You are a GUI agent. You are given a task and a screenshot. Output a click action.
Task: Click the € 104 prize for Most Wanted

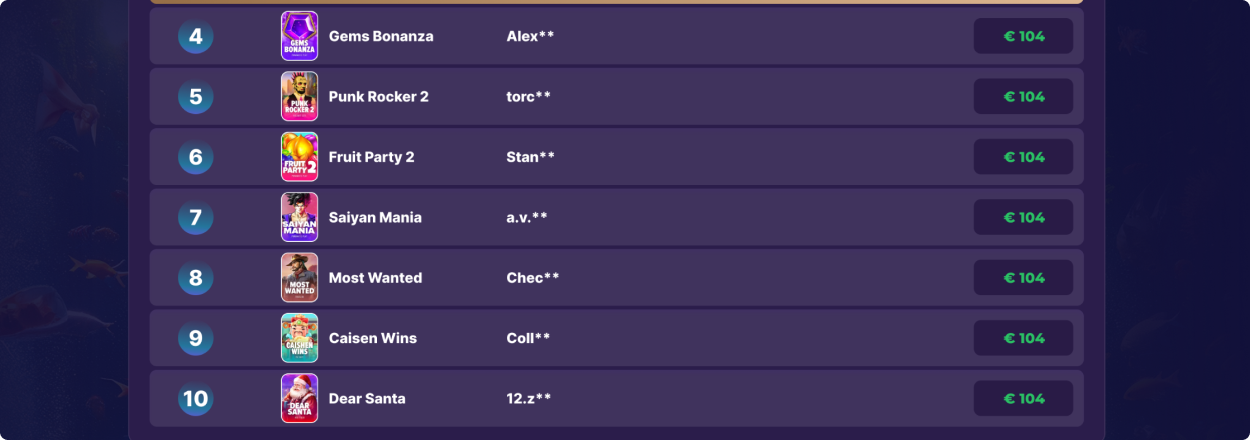click(x=1024, y=277)
